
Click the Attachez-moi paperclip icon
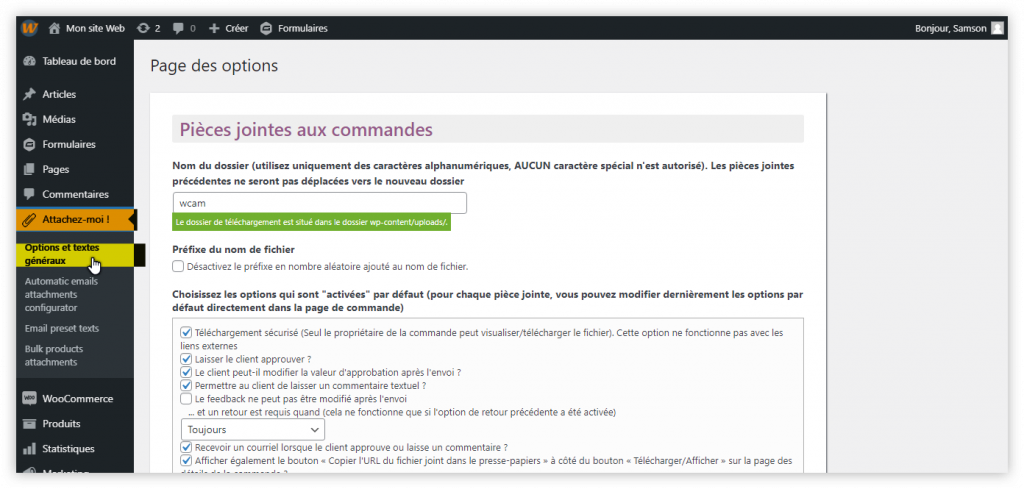29,219
